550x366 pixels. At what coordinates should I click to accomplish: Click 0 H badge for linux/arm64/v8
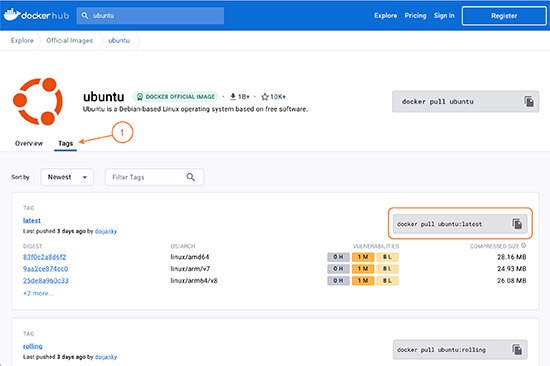(338, 281)
